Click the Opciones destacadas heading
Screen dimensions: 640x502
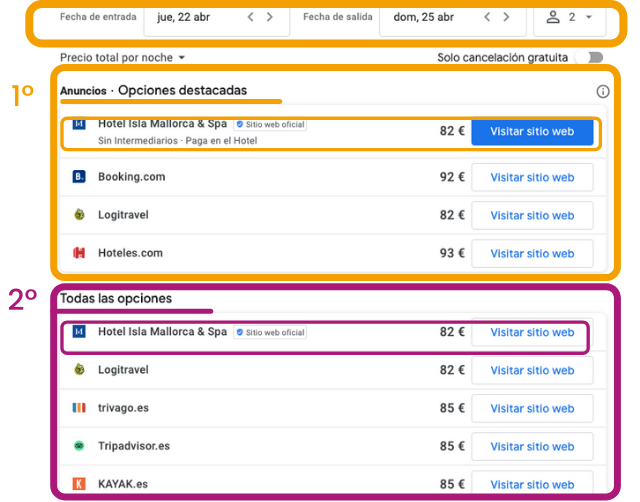point(182,90)
